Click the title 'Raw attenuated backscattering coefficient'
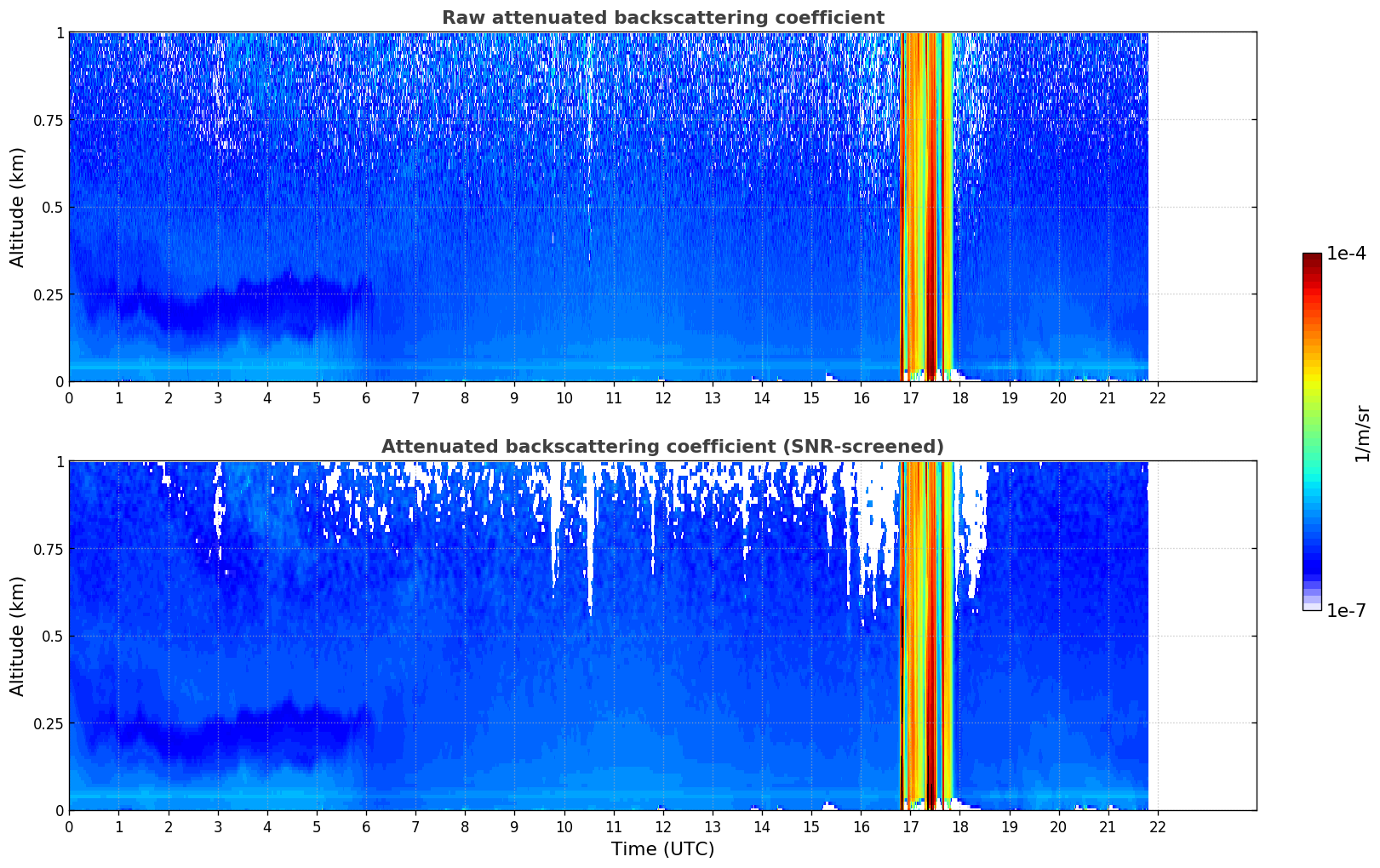 tap(662, 18)
